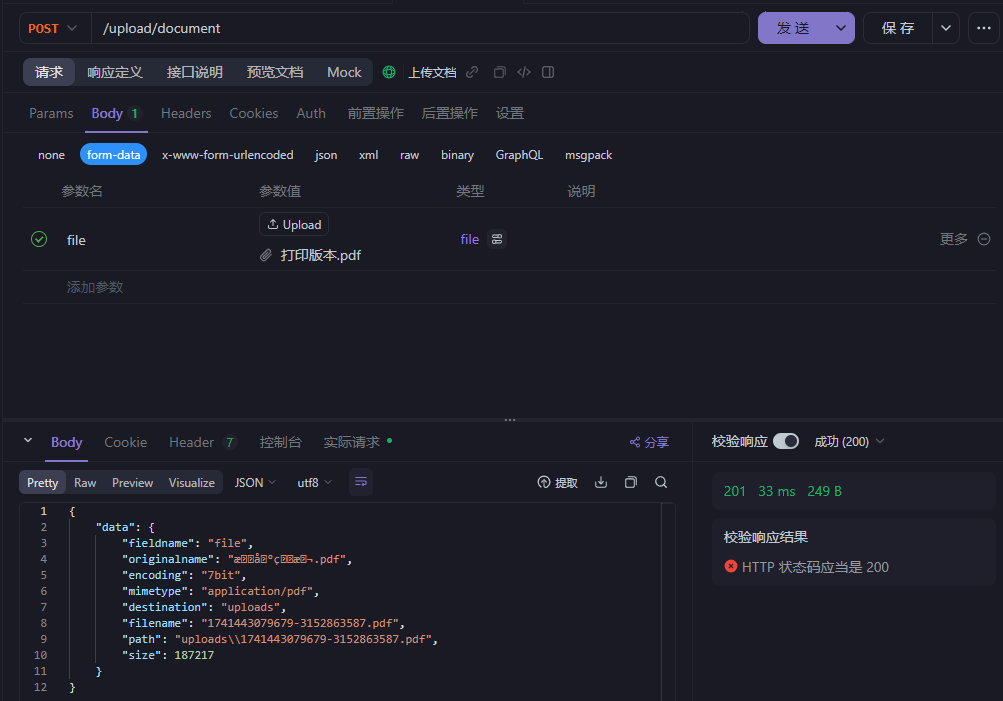Click the duplicate icon beside 上传文档

click(x=500, y=72)
